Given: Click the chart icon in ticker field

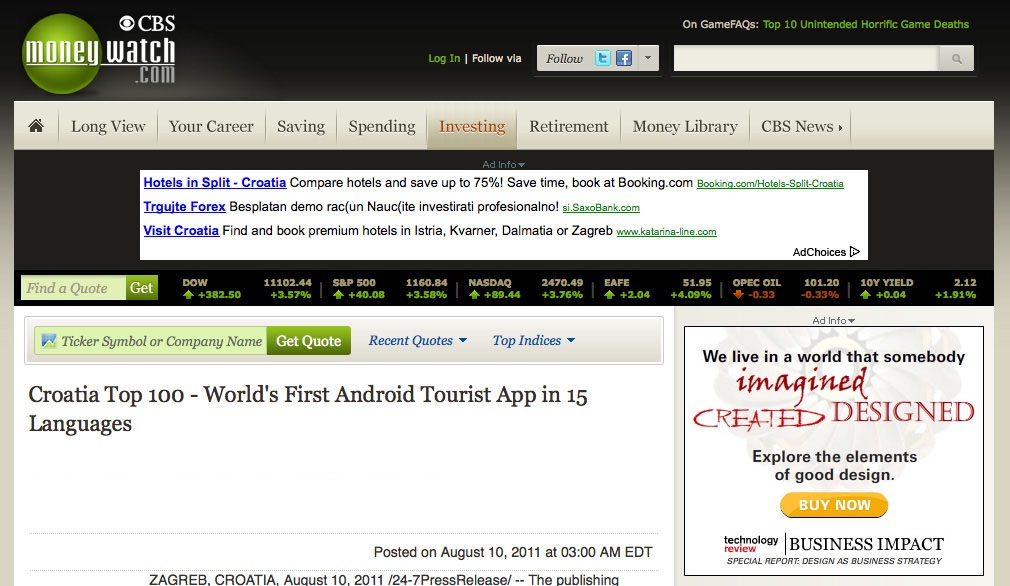Looking at the screenshot, I should pyautogui.click(x=48, y=341).
